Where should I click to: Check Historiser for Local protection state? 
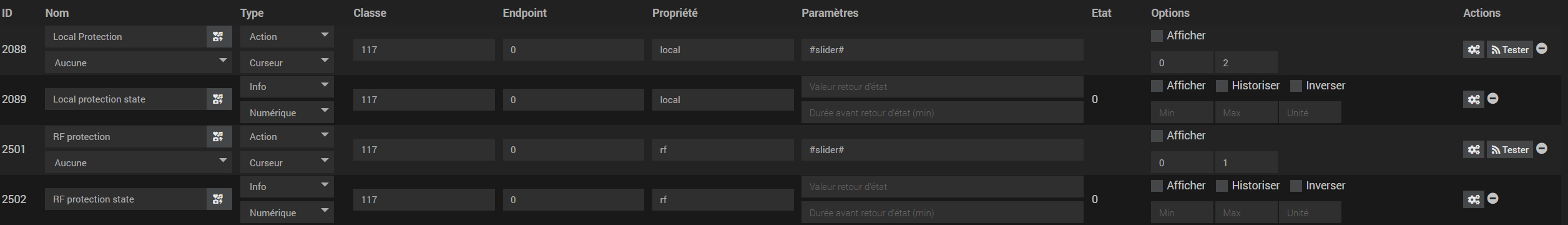[1222, 86]
